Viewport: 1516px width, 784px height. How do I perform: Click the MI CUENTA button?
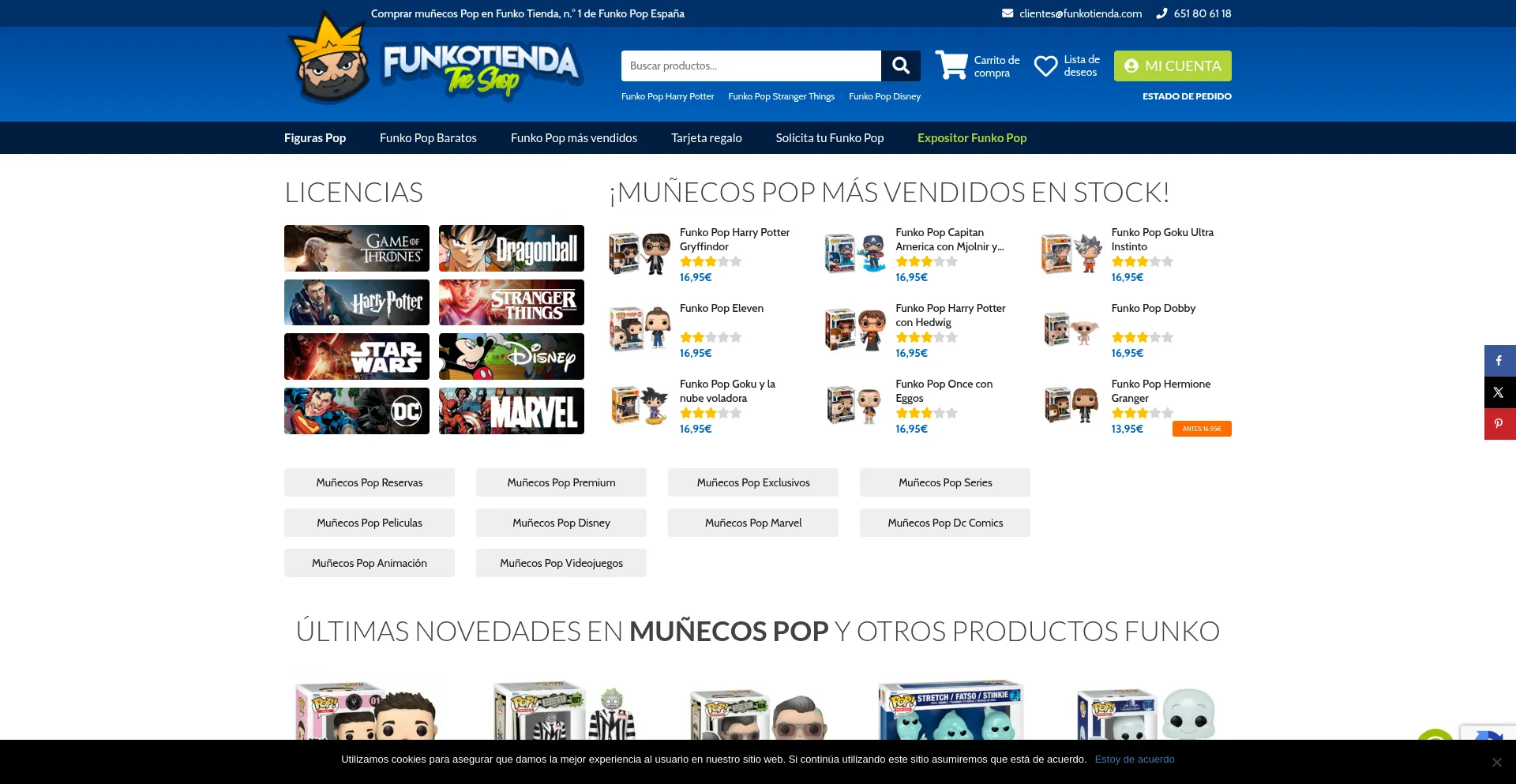click(1173, 66)
